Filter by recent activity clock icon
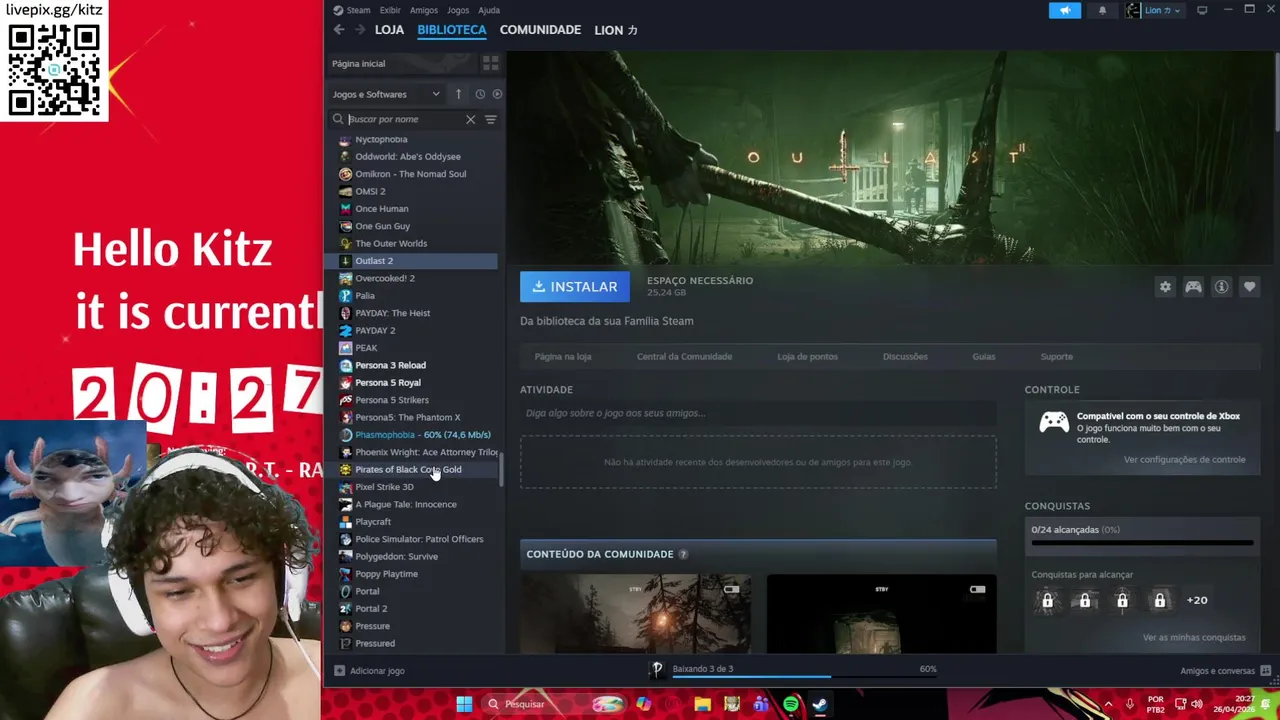 tap(480, 94)
